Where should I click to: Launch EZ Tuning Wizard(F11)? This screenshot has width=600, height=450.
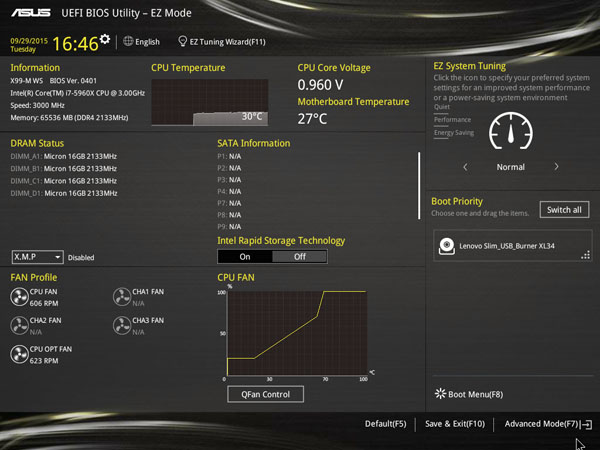[227, 42]
